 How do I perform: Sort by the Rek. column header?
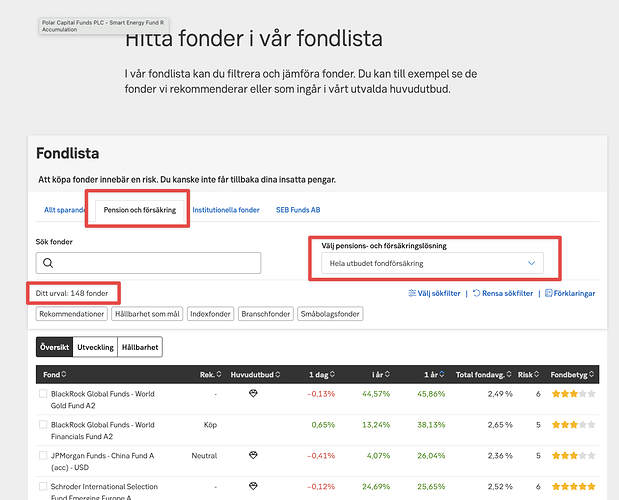click(x=205, y=375)
